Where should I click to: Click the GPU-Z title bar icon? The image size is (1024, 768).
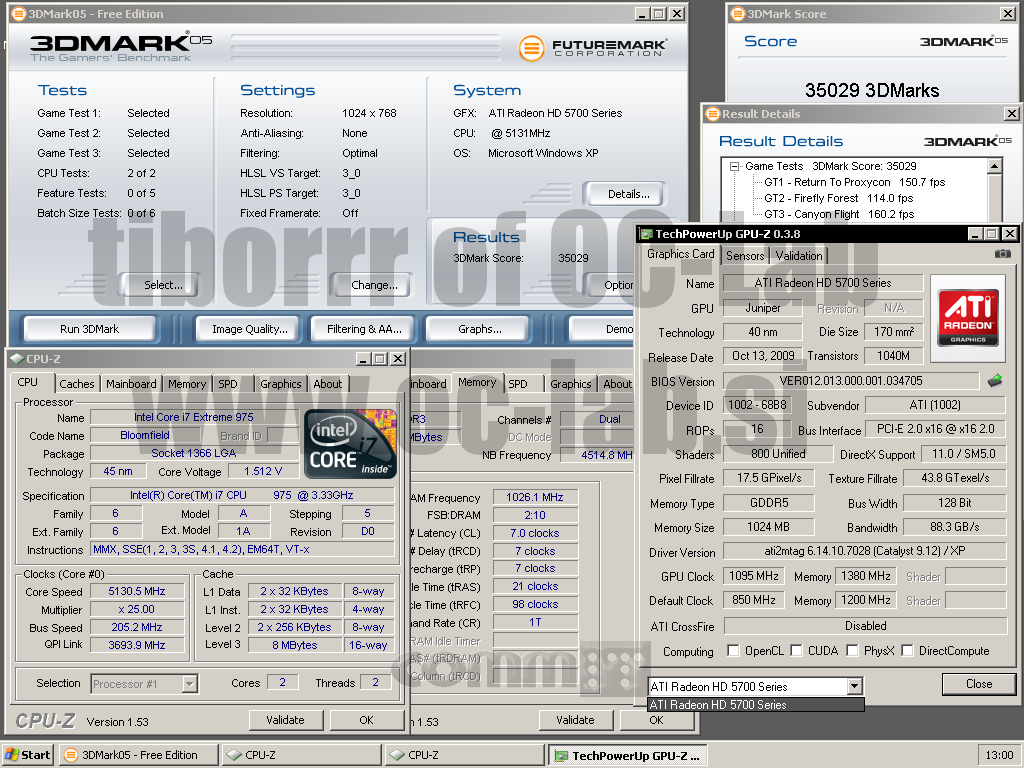[646, 234]
